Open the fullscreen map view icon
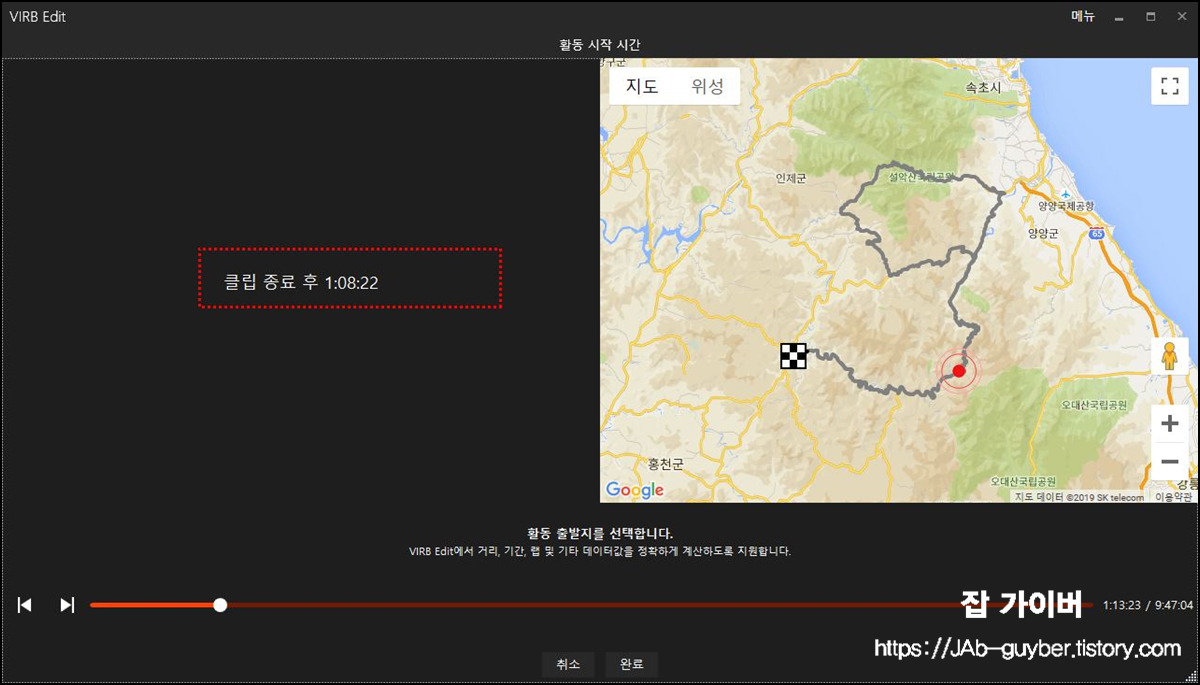 click(1169, 86)
